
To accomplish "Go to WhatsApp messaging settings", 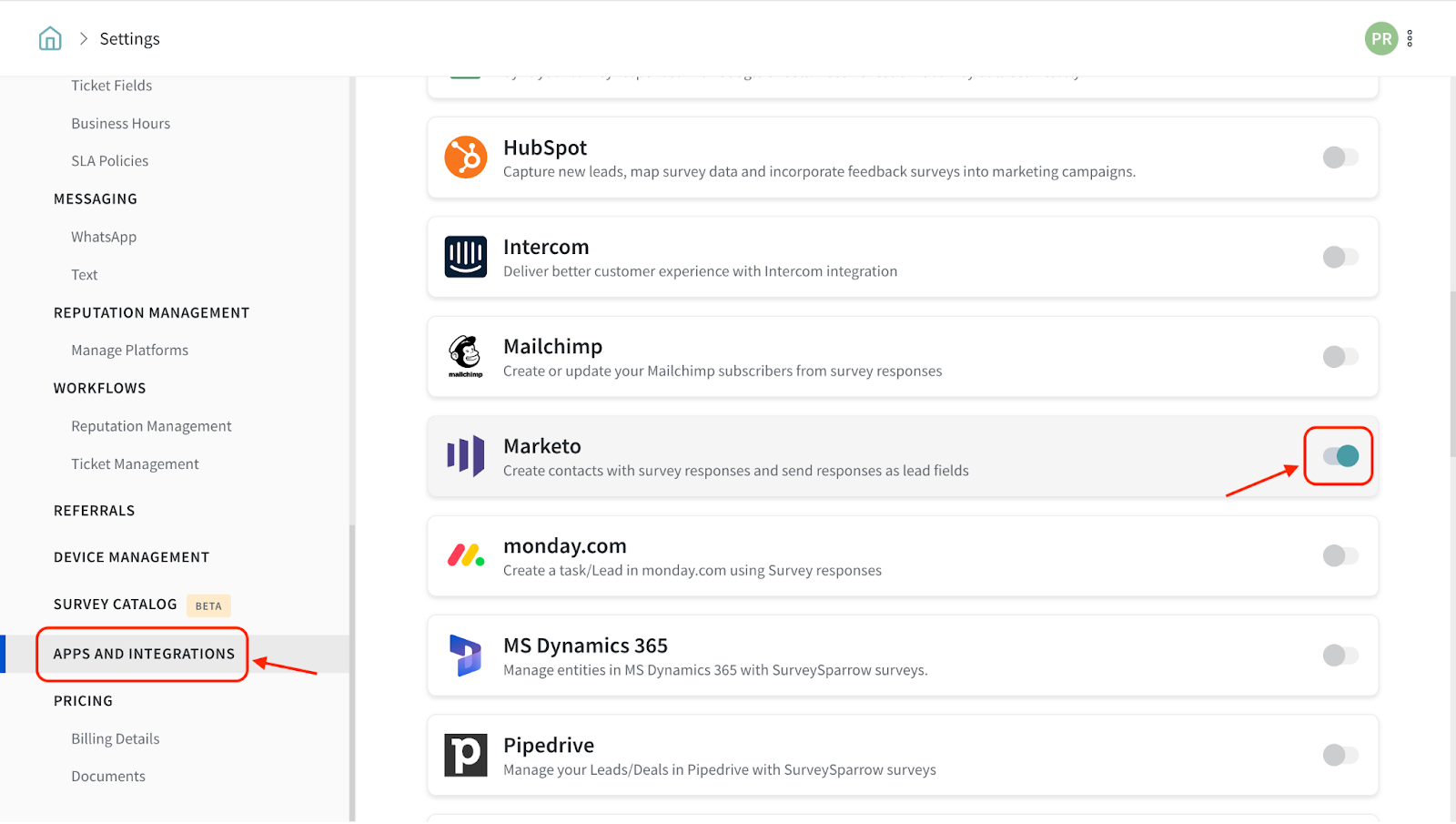I will tap(104, 237).
